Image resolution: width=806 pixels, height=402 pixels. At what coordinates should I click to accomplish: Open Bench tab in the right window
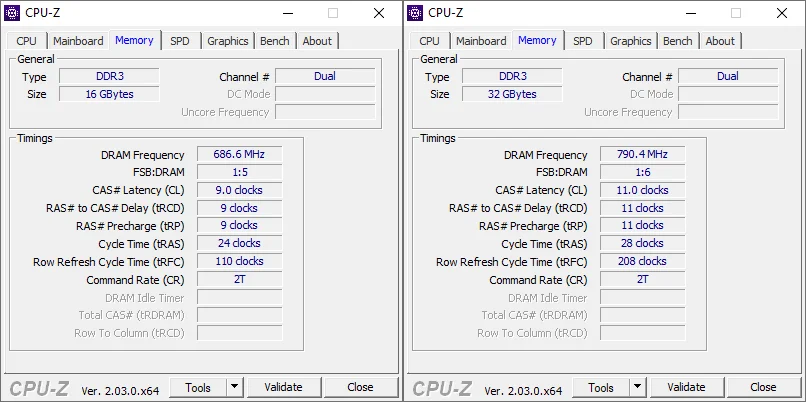pyautogui.click(x=677, y=41)
